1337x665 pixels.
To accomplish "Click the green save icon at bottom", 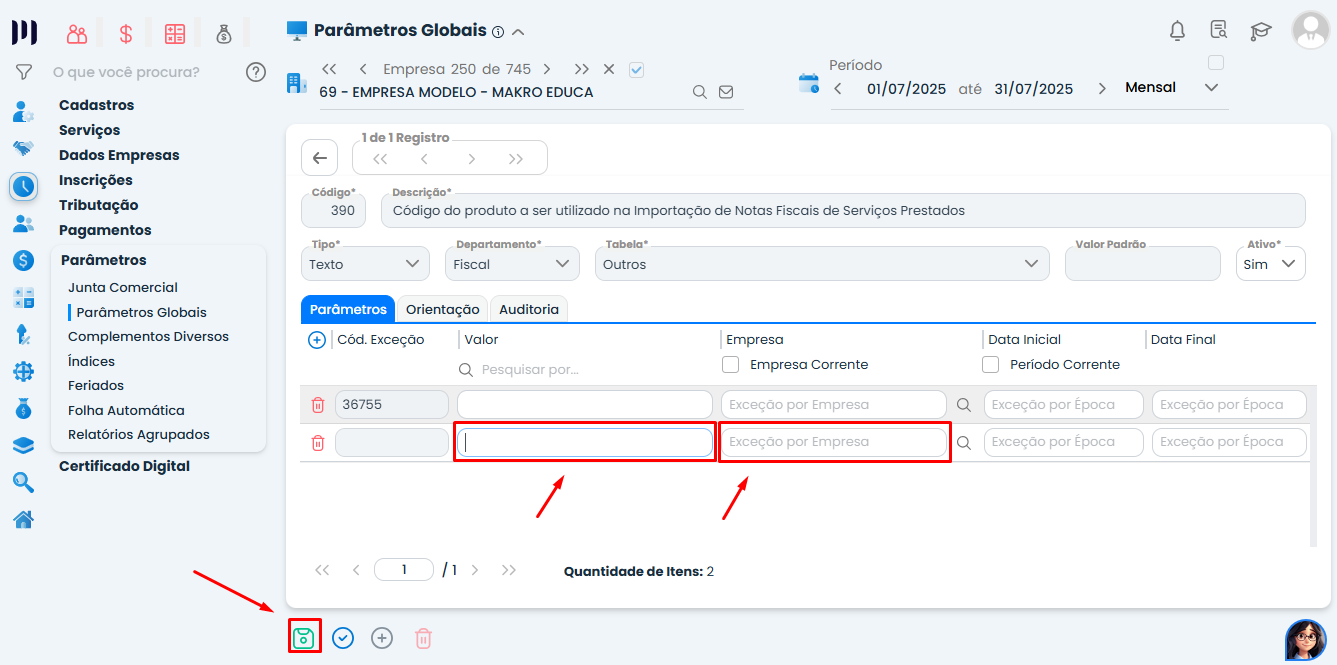I will [x=304, y=637].
